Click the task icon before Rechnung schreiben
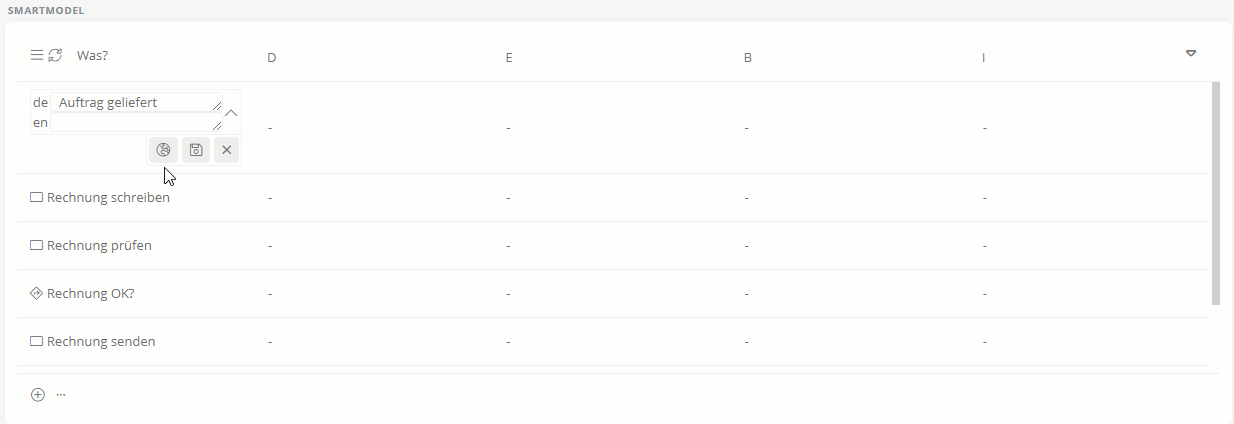 coord(37,198)
